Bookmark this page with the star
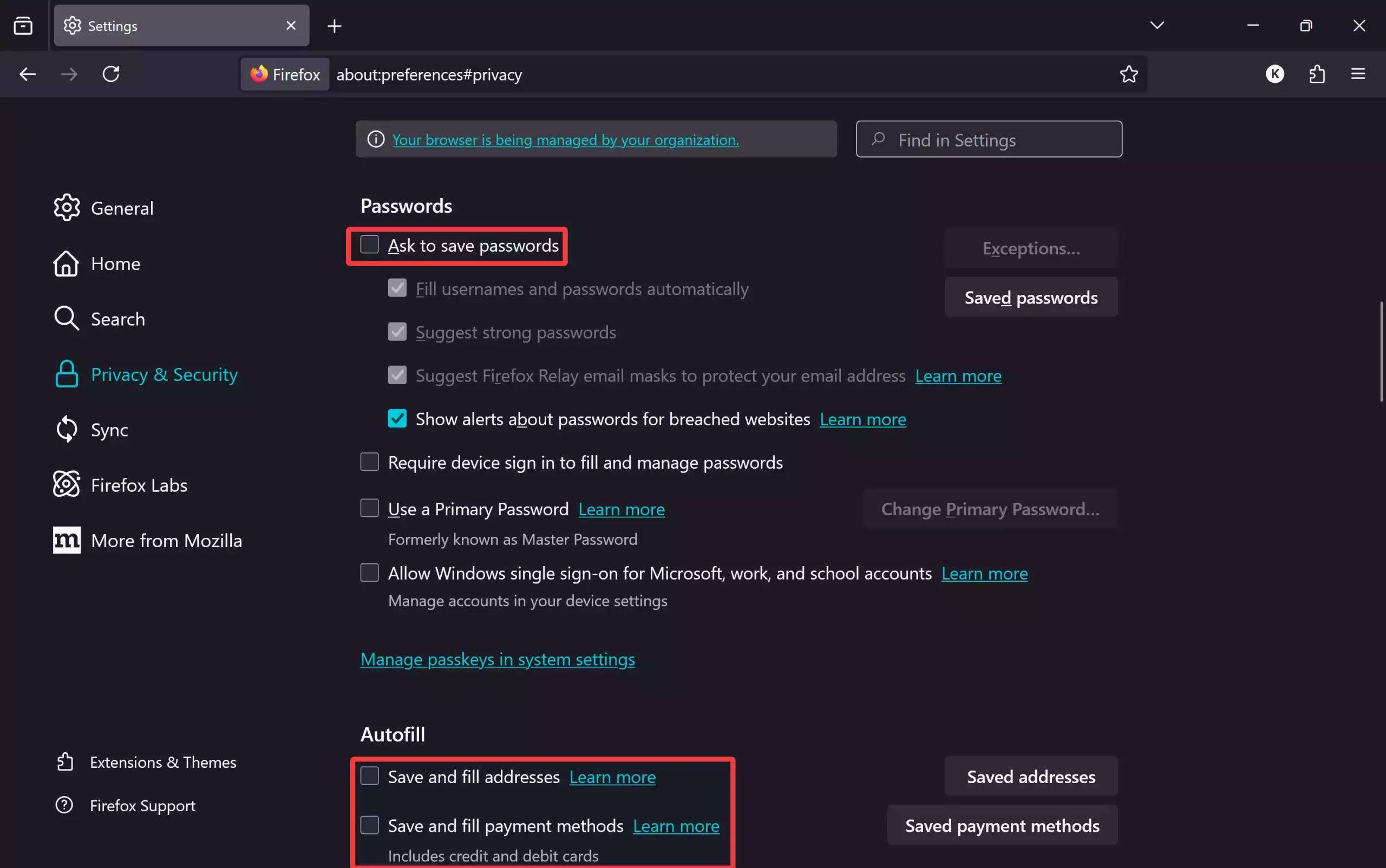 click(1128, 74)
